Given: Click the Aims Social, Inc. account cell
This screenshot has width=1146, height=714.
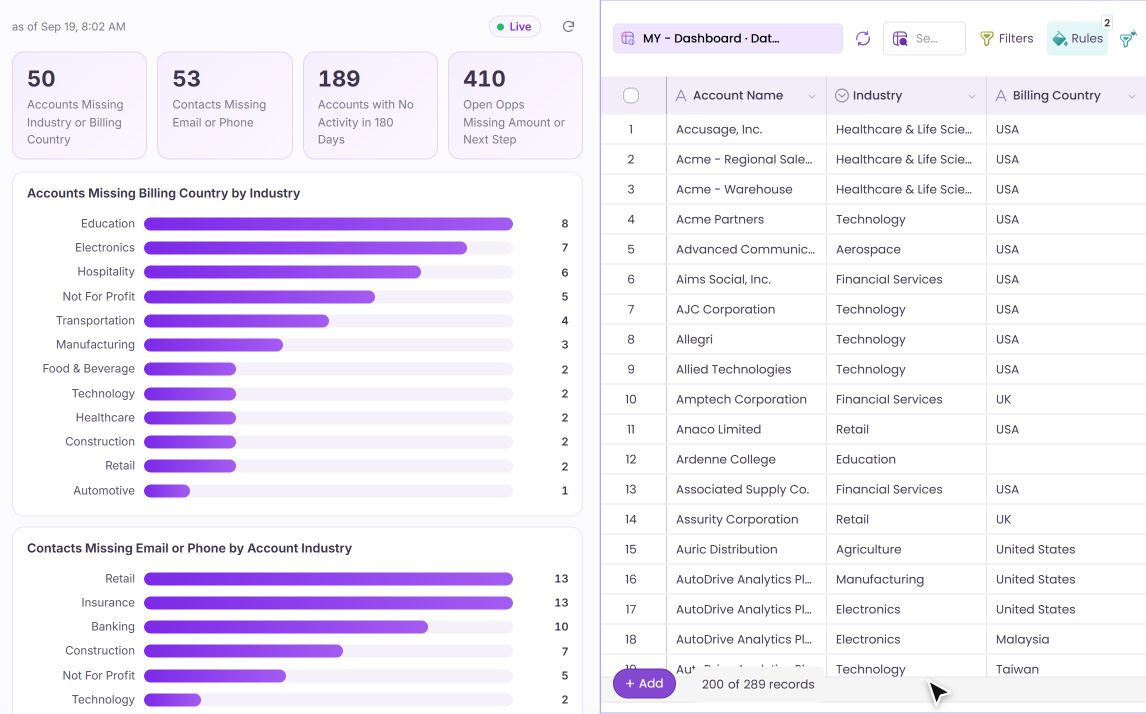Looking at the screenshot, I should [x=746, y=279].
